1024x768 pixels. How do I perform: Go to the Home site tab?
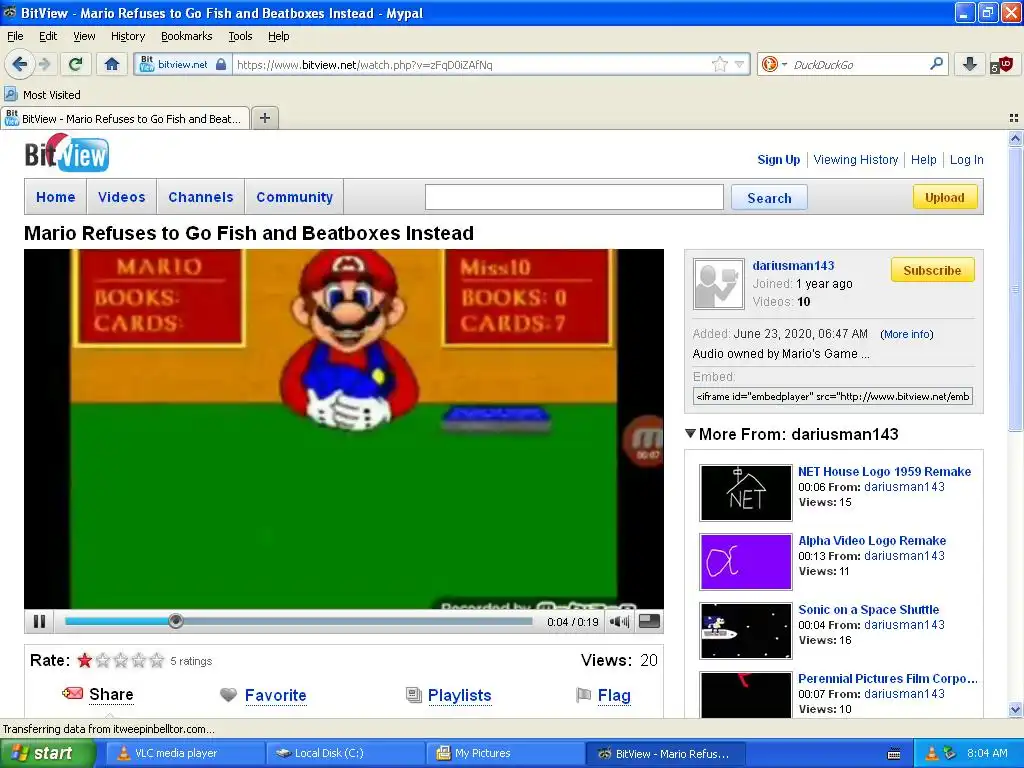click(x=56, y=197)
